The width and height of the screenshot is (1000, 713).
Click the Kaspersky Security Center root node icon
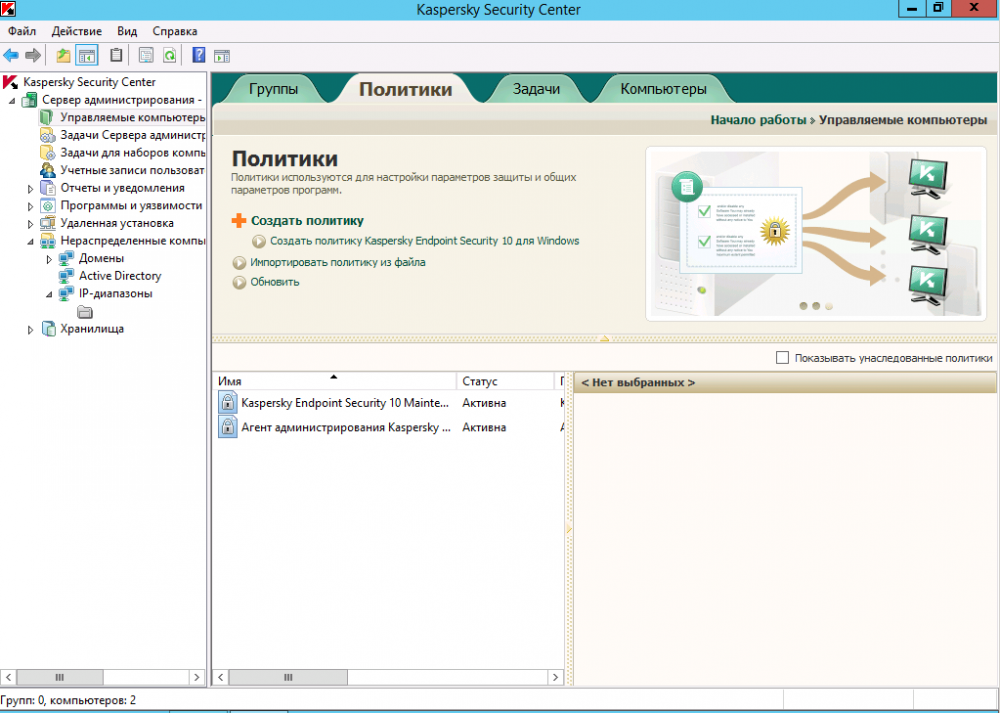click(x=10, y=82)
